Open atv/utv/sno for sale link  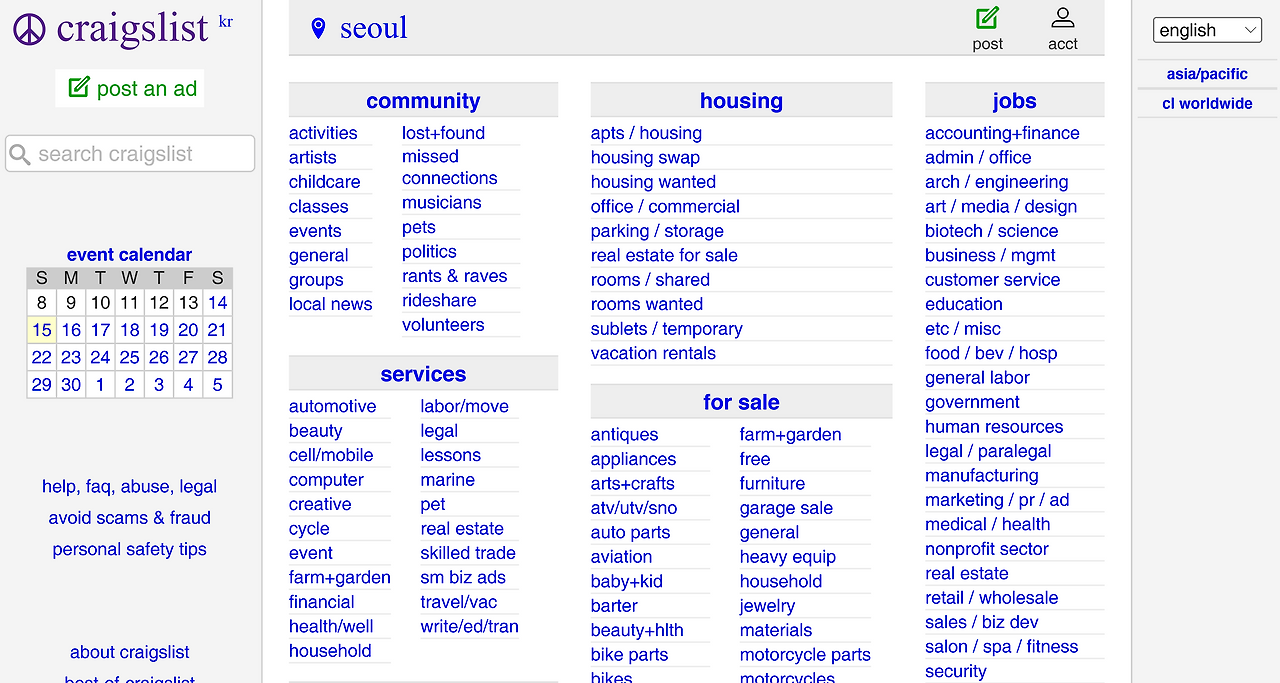pos(633,508)
